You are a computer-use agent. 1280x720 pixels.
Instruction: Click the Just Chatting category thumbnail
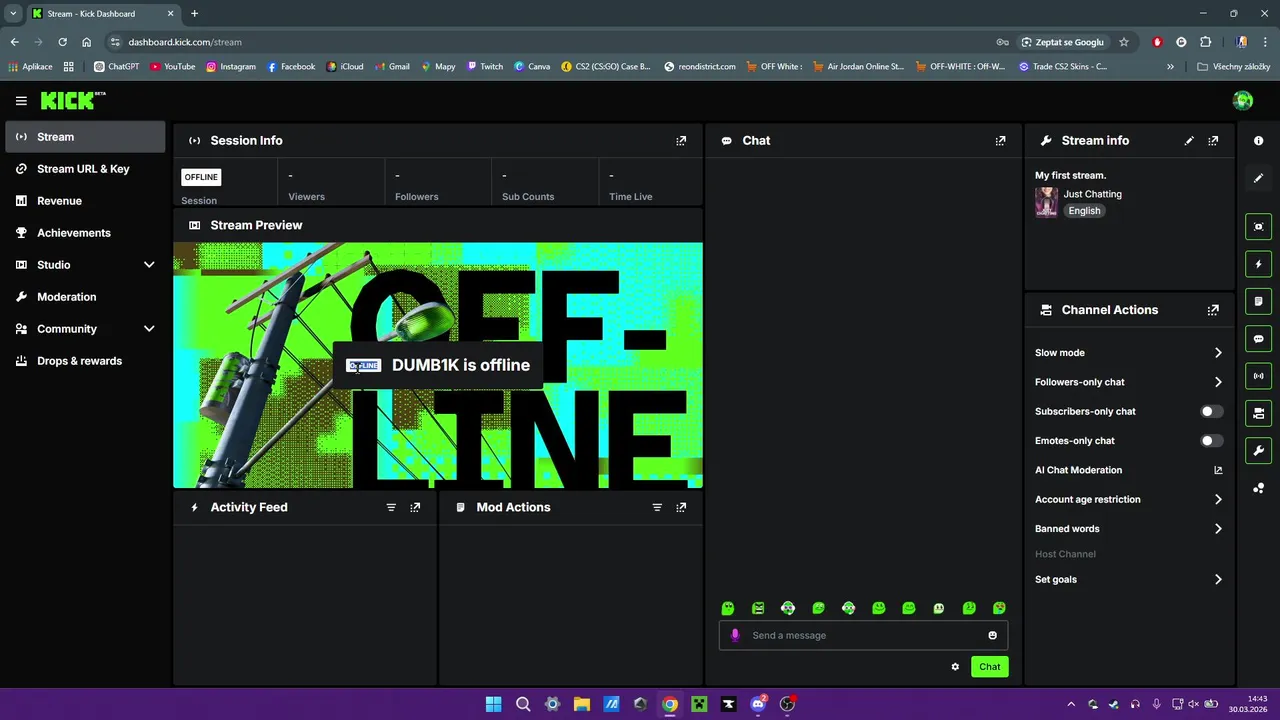(x=1046, y=202)
